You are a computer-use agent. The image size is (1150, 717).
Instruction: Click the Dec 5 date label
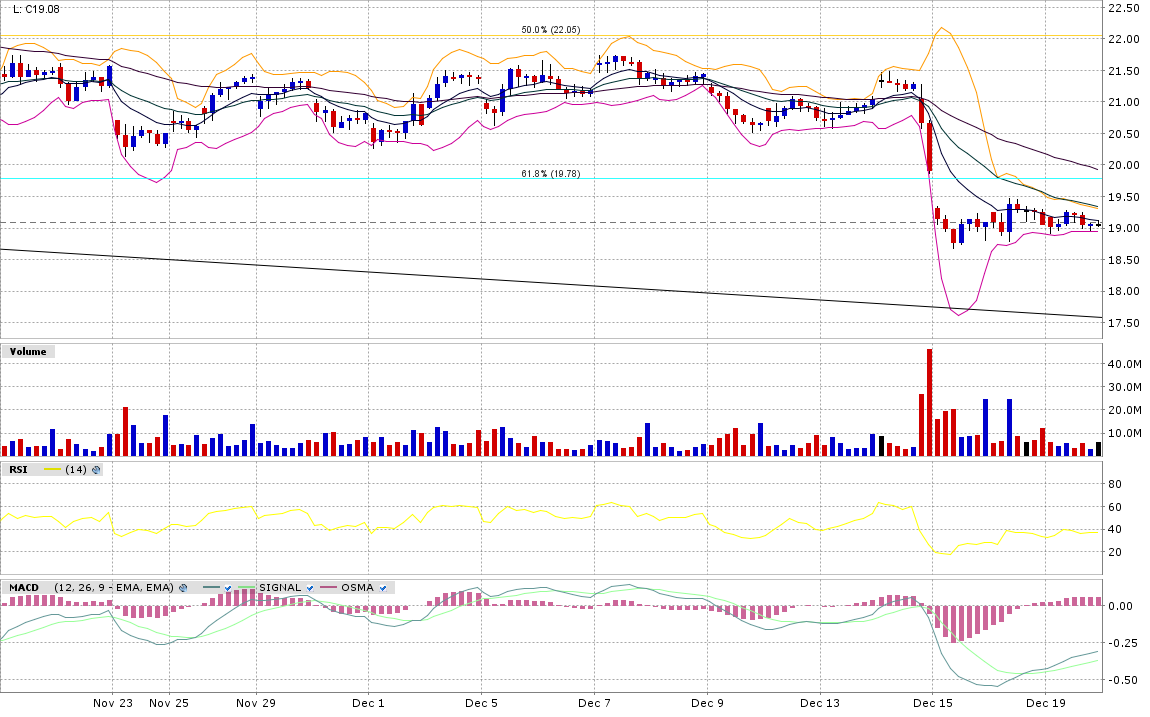tap(481, 703)
